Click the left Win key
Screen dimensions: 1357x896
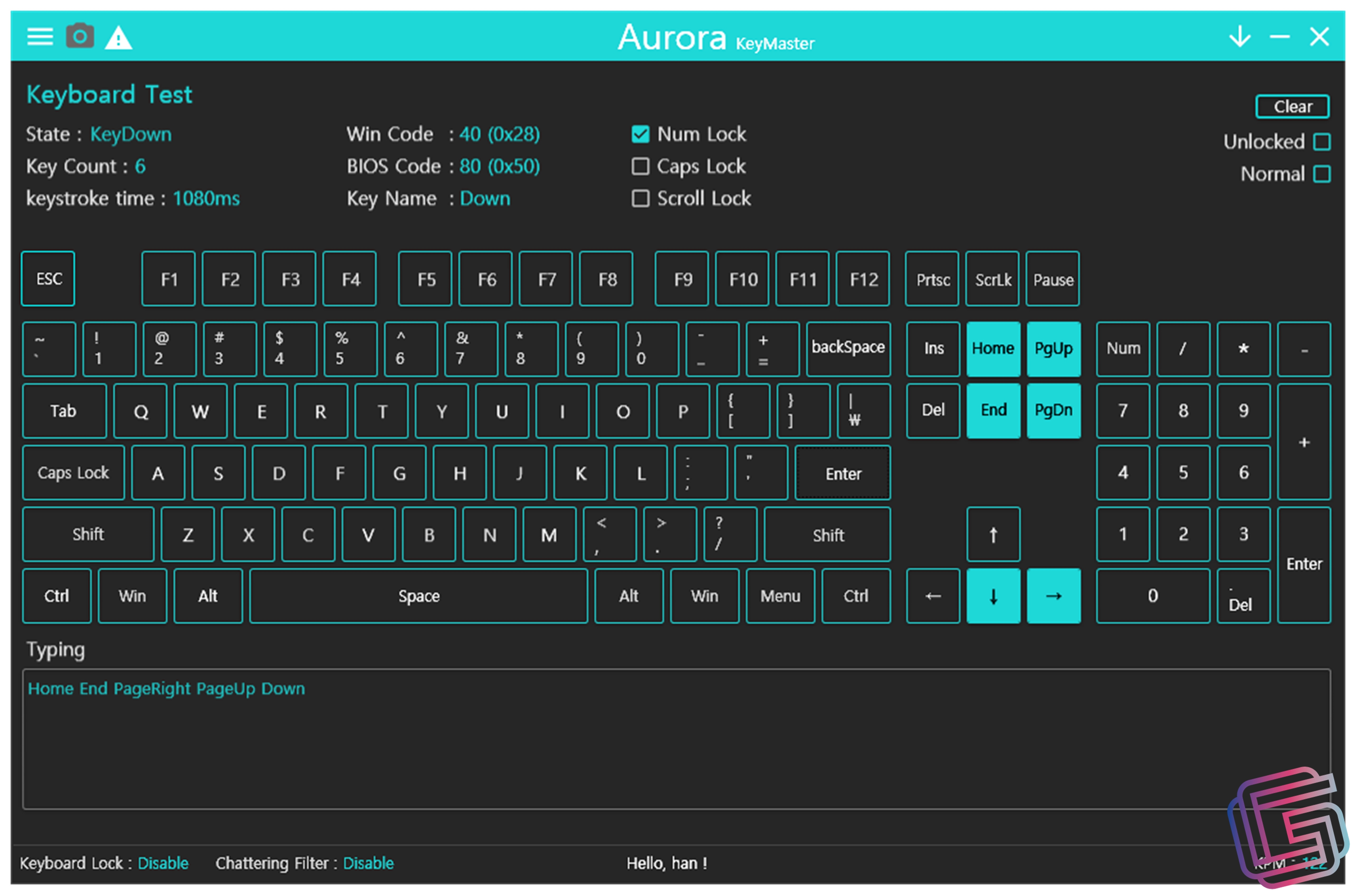pos(132,596)
